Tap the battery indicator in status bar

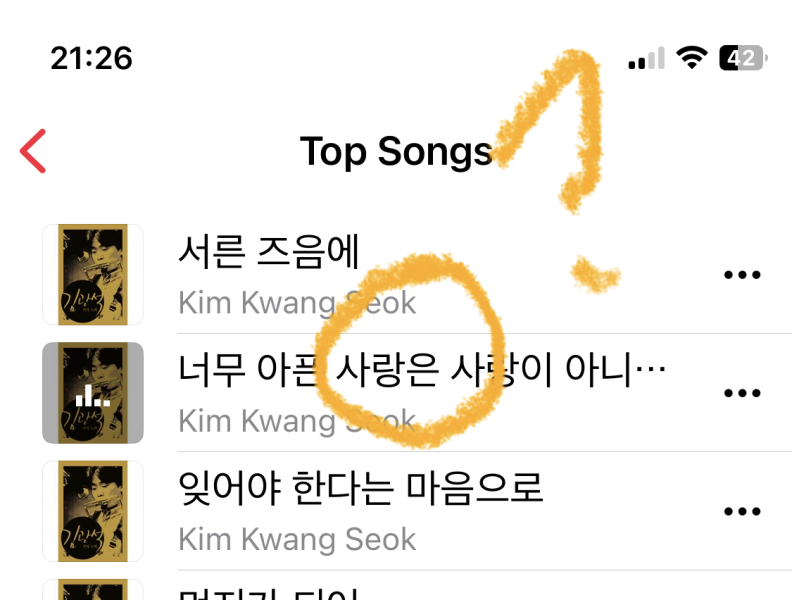744,58
